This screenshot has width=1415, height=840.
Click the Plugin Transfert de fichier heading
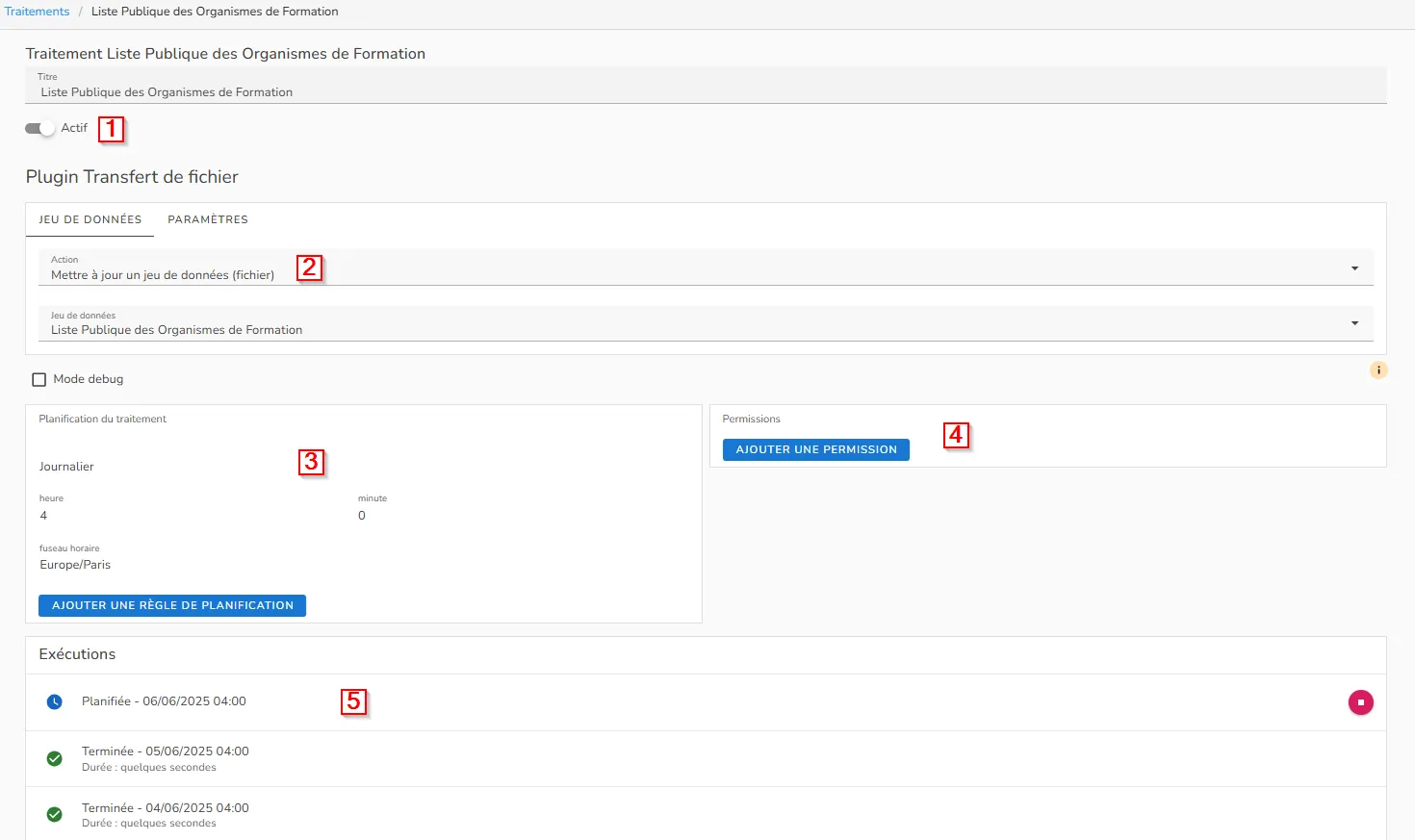coord(132,177)
